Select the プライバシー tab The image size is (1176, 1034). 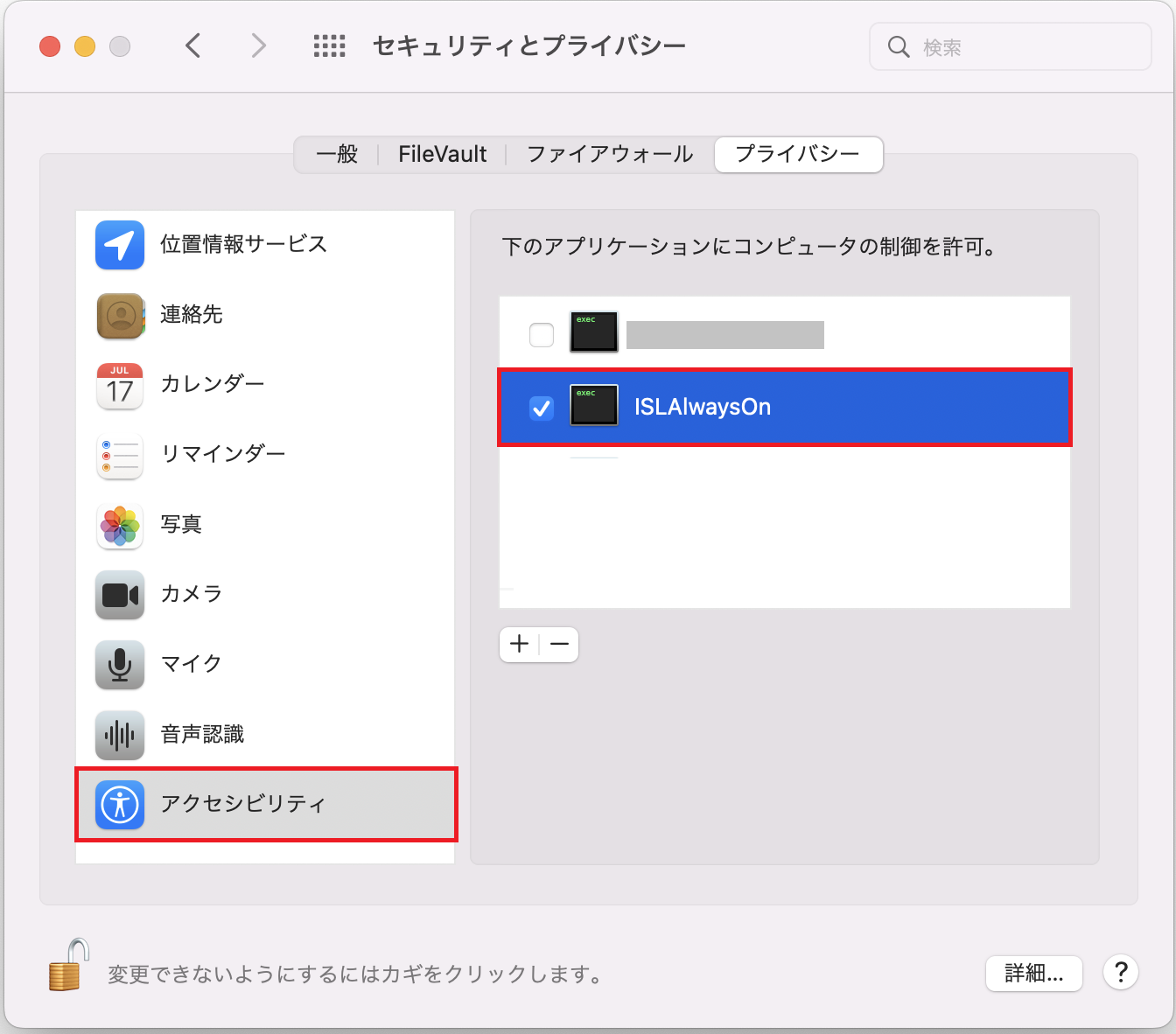[x=798, y=154]
